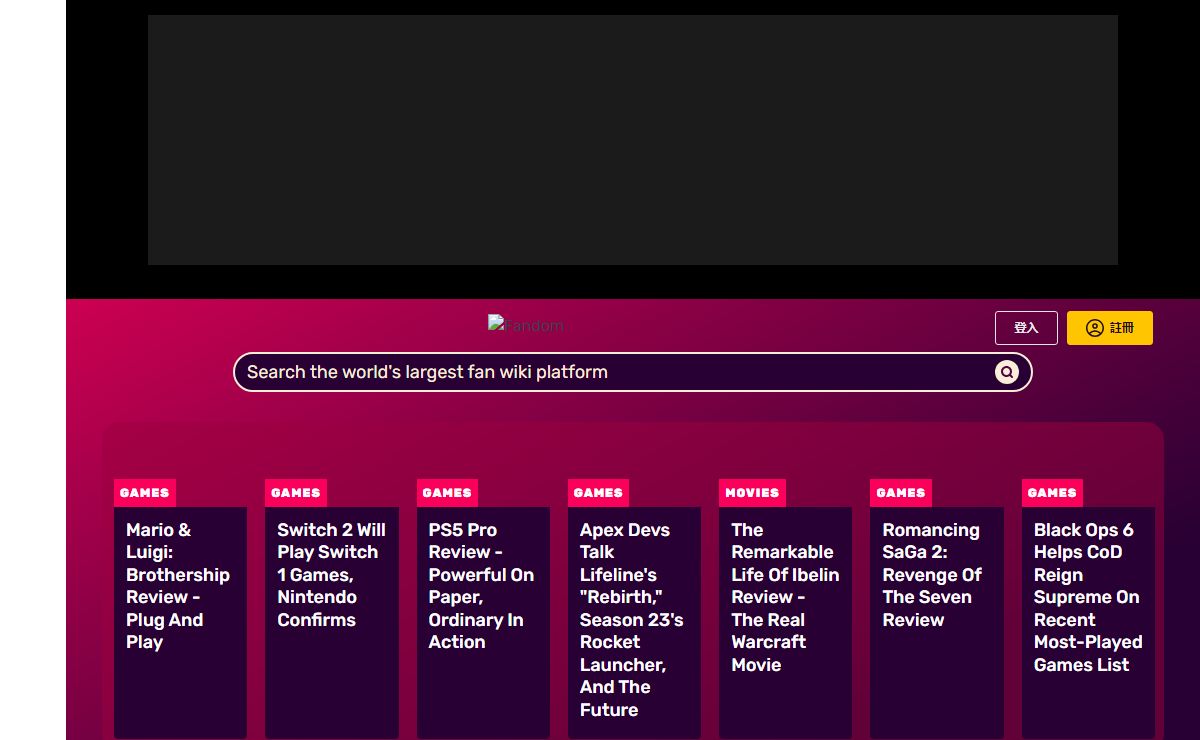The width and height of the screenshot is (1200, 740).
Task: Click the yellow 註冊 register button
Action: click(x=1110, y=328)
